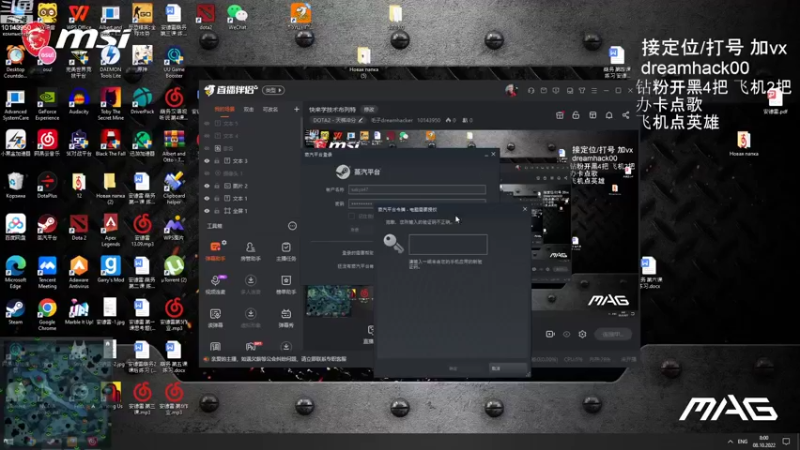Switch to the third scene tab
Screen dimensions: 800x450
pos(270,109)
